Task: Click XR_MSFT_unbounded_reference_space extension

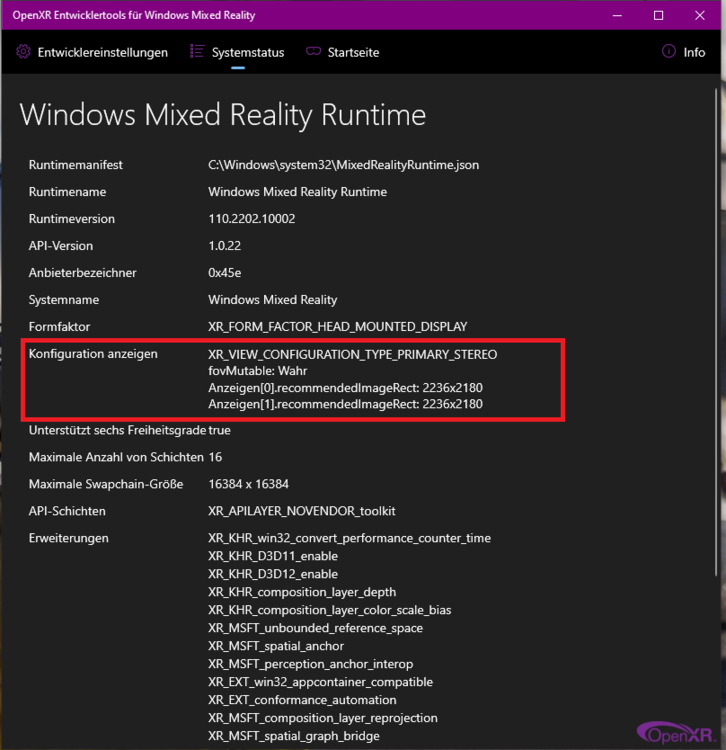Action: pos(315,628)
